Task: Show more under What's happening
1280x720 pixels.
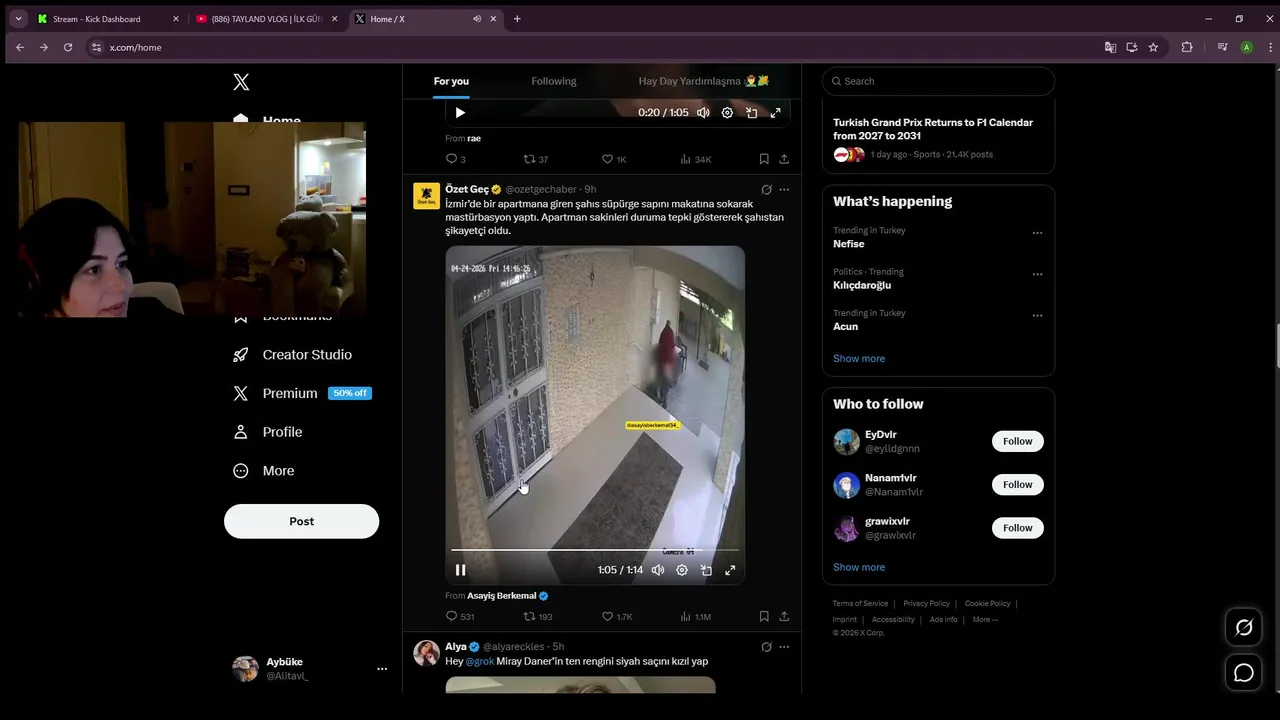Action: coord(859,358)
